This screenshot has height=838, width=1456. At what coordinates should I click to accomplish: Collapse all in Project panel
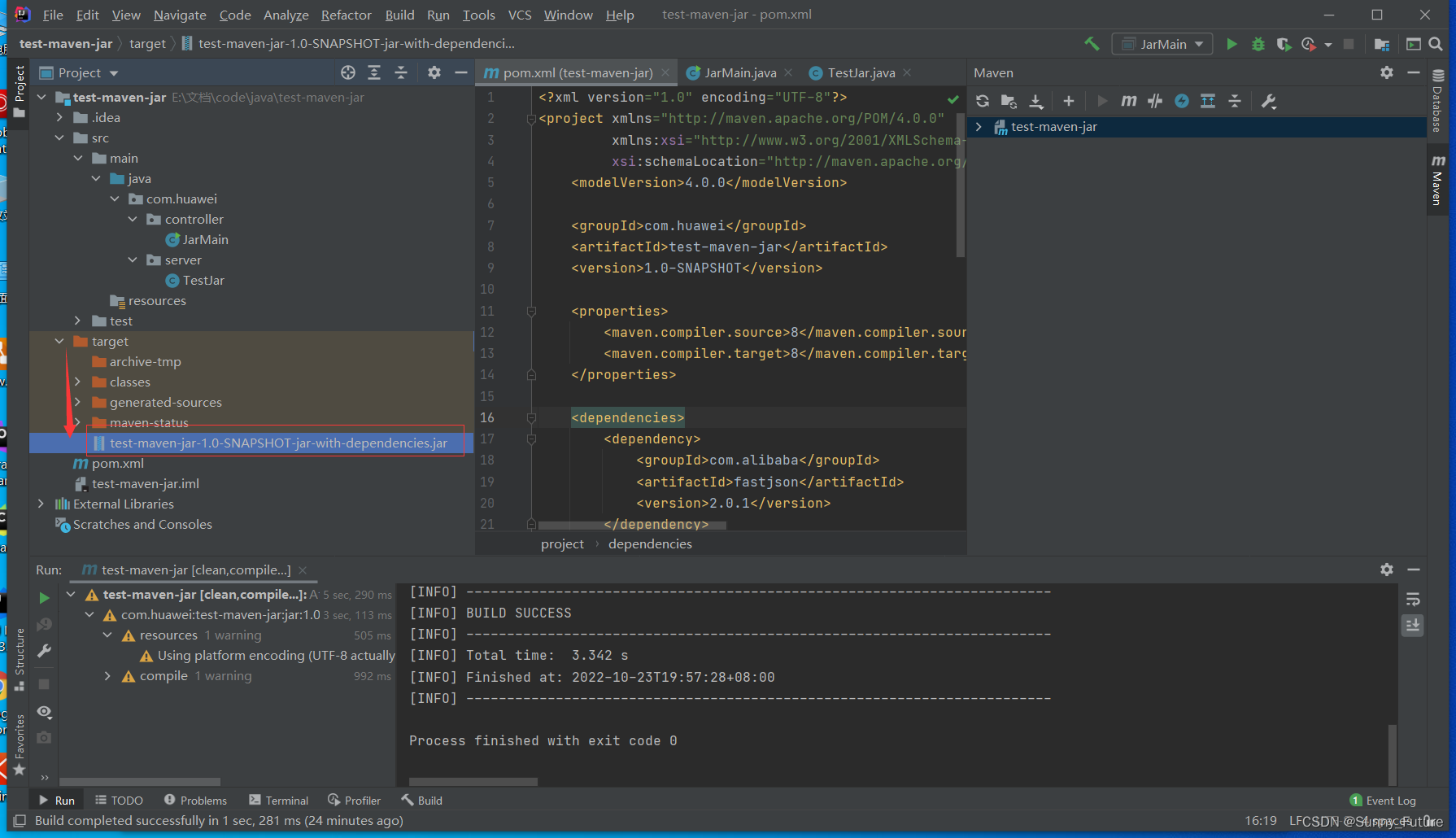401,72
